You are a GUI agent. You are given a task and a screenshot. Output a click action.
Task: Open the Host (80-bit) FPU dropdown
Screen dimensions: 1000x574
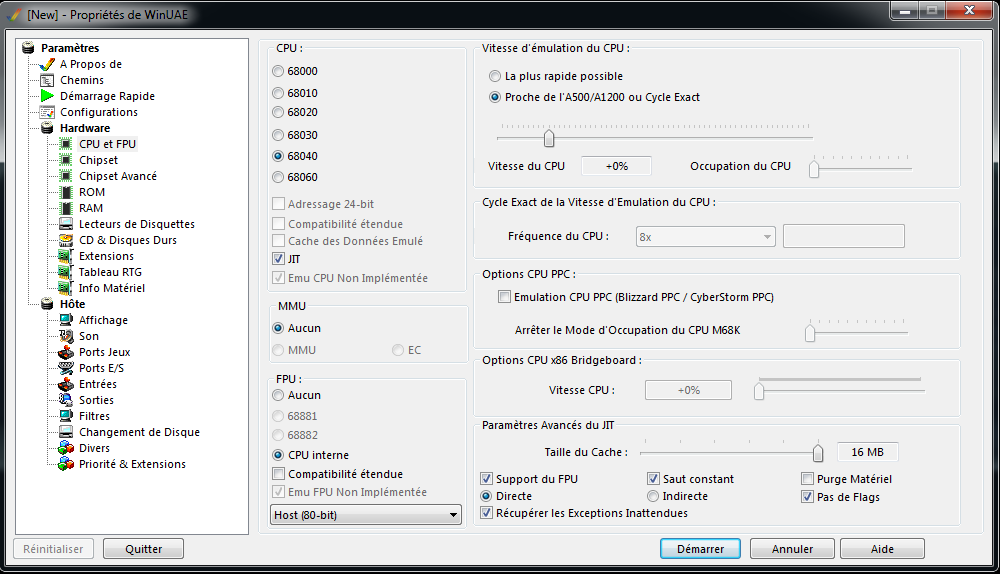366,515
